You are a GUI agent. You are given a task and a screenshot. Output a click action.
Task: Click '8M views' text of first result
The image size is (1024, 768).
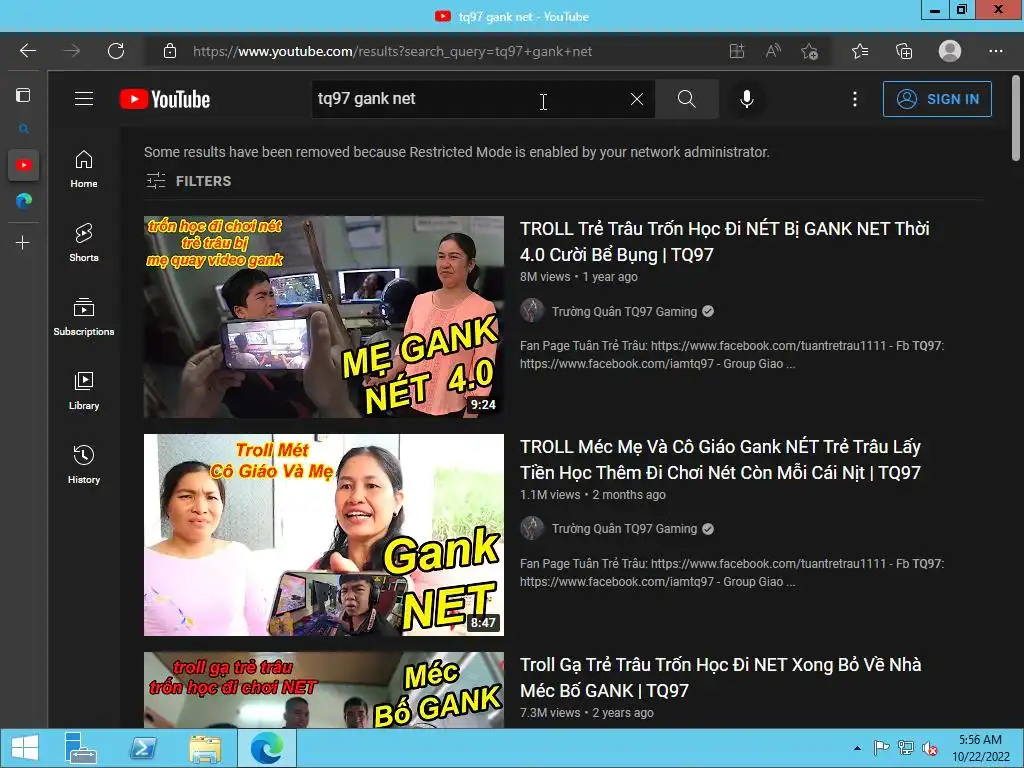[545, 277]
